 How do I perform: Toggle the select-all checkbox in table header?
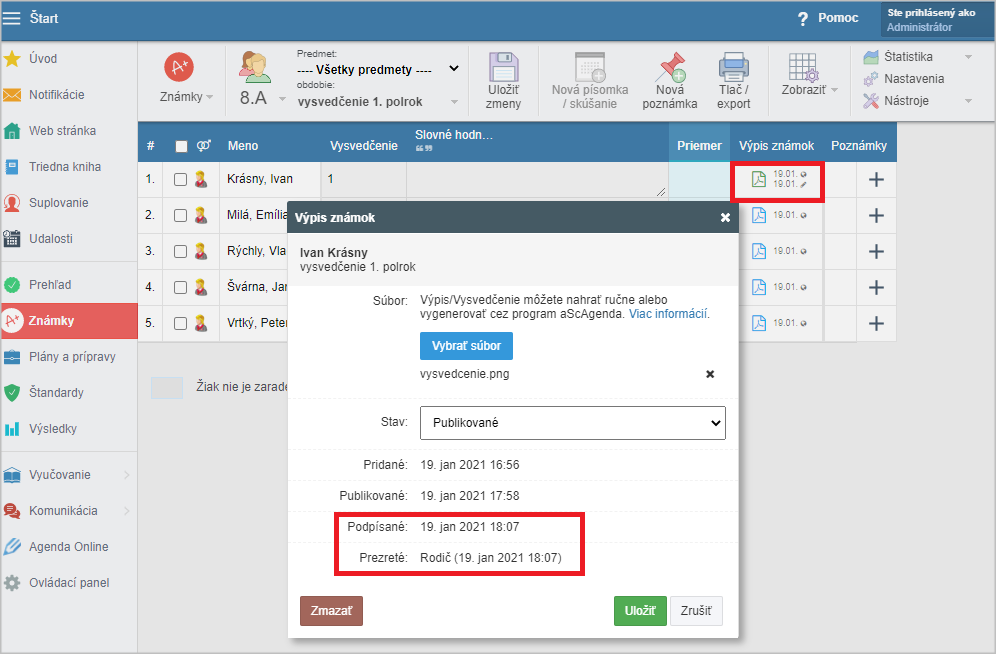(x=181, y=146)
